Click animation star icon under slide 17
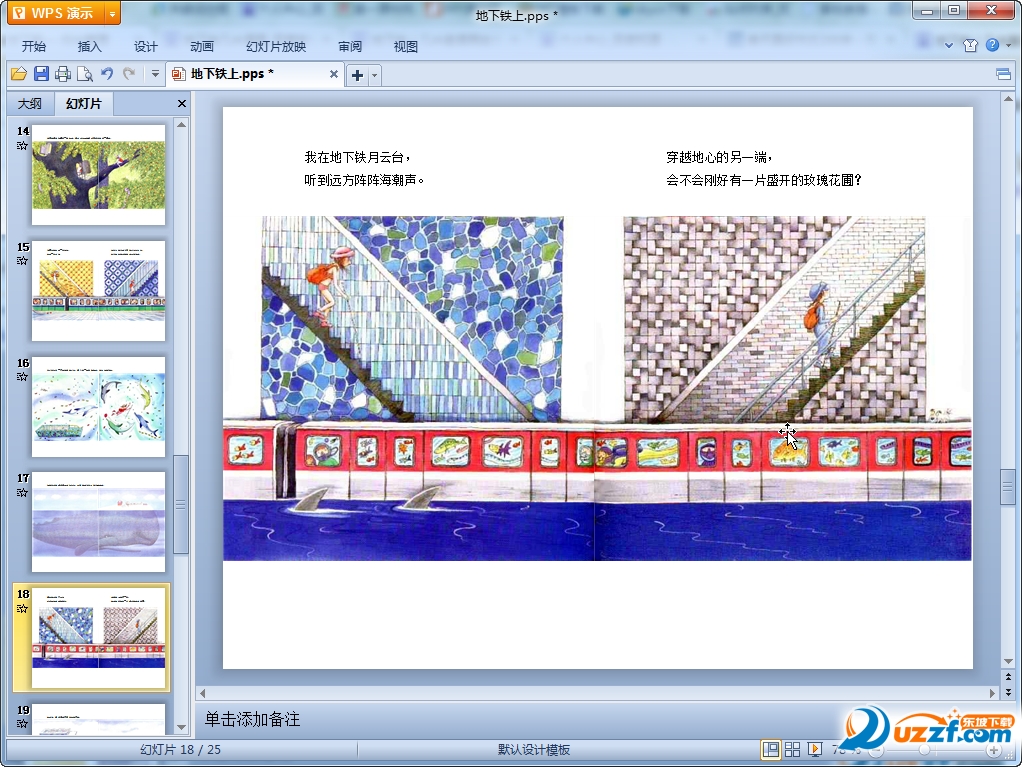The image size is (1022, 767). point(22,492)
